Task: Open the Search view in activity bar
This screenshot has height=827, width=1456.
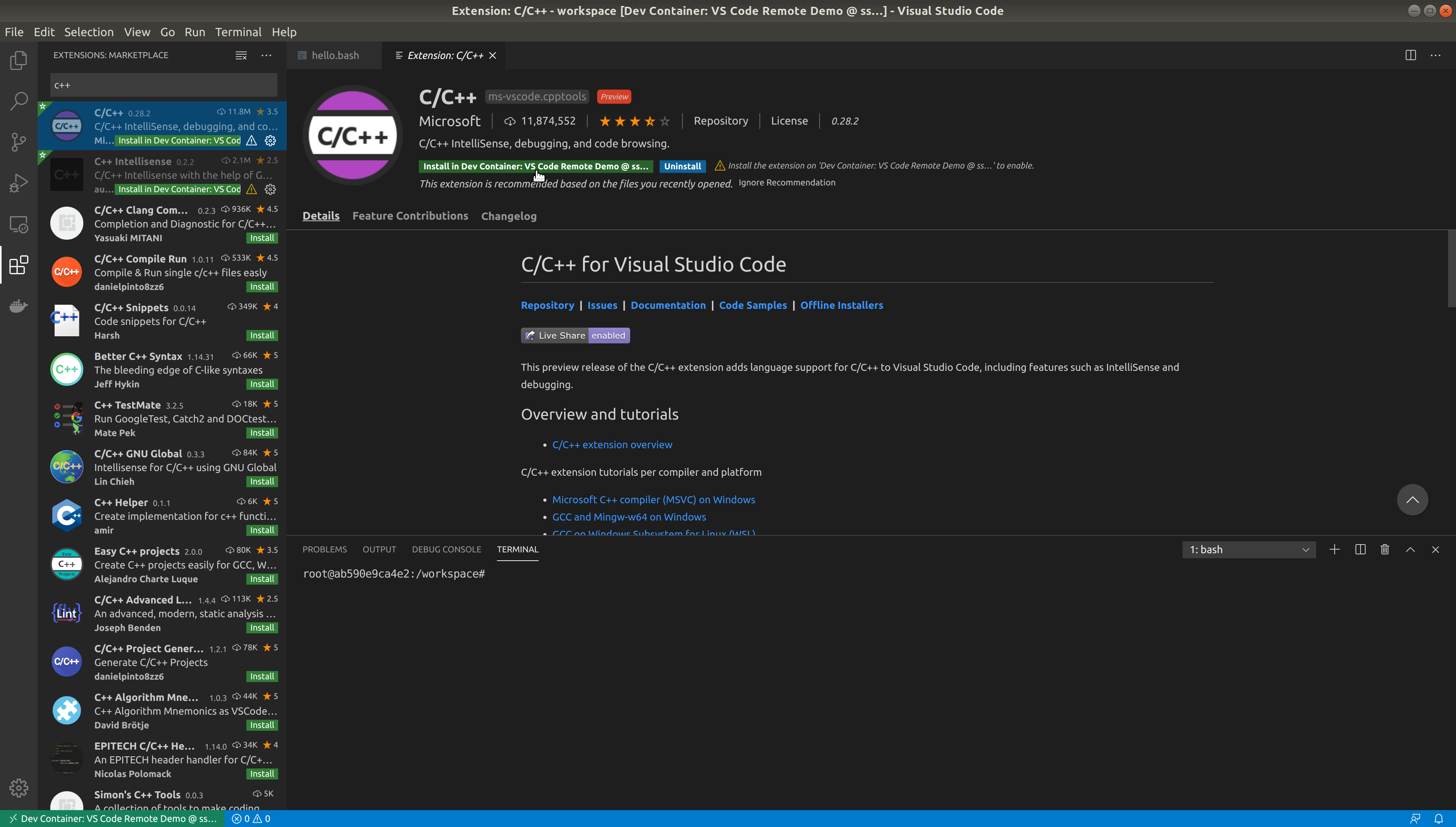Action: (19, 101)
